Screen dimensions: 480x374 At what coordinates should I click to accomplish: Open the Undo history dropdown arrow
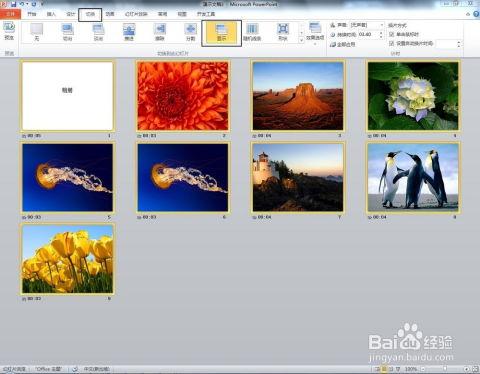tap(27, 4)
